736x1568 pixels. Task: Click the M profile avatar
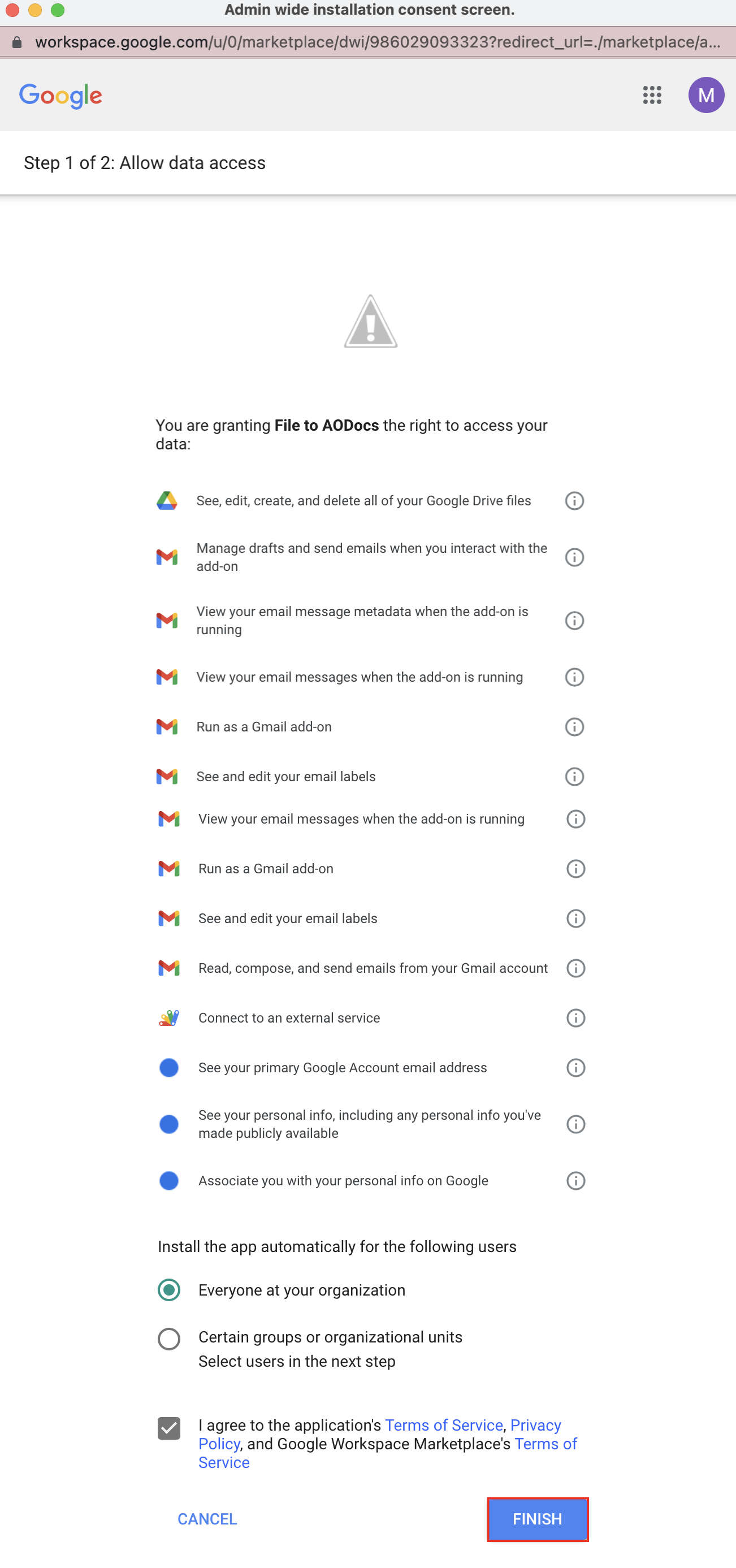[x=706, y=95]
